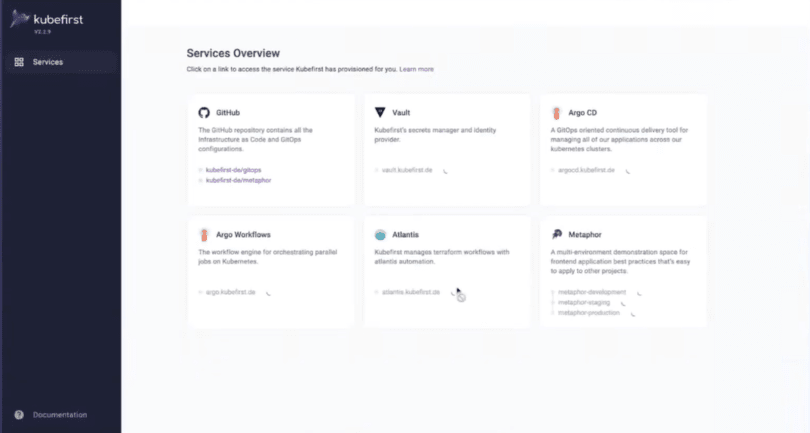Click the Services Overview heading
The image size is (810, 433).
(x=233, y=53)
